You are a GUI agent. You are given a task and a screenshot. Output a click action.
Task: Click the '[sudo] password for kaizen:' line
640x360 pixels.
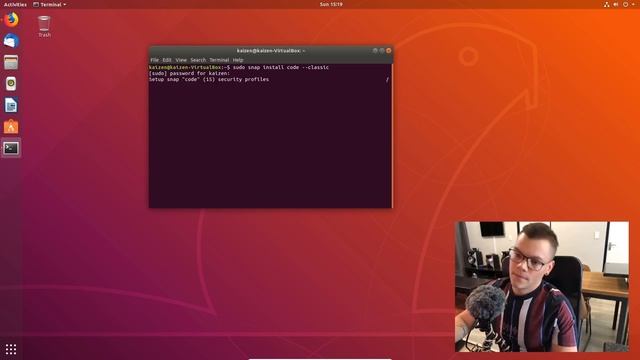[x=189, y=73]
